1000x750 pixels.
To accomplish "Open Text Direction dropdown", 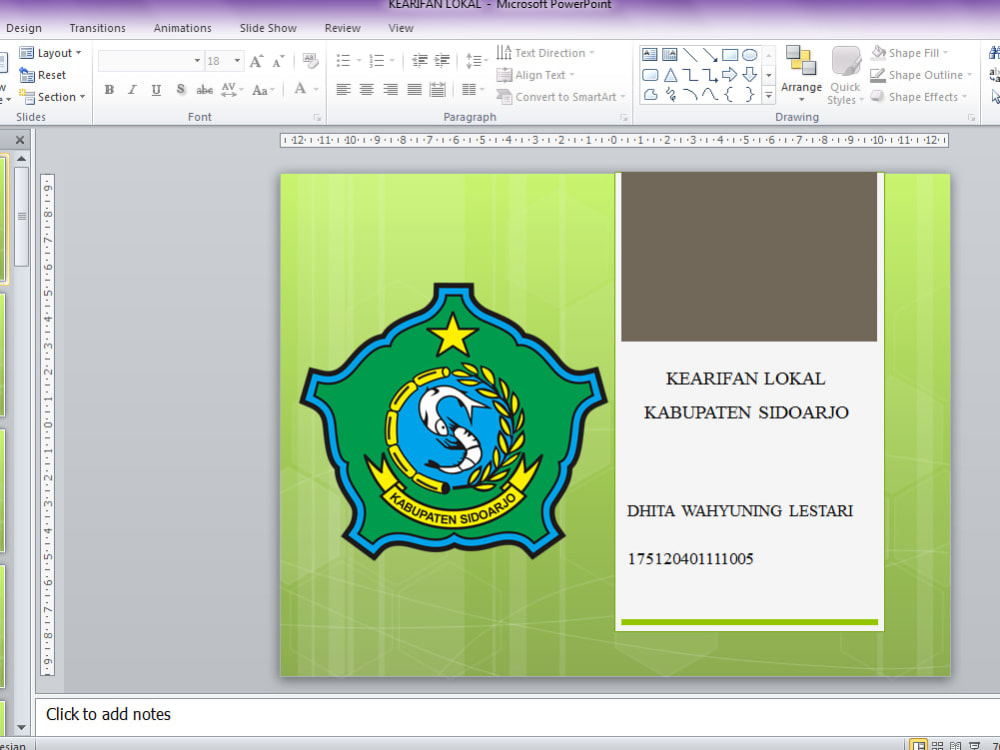I will [x=546, y=53].
